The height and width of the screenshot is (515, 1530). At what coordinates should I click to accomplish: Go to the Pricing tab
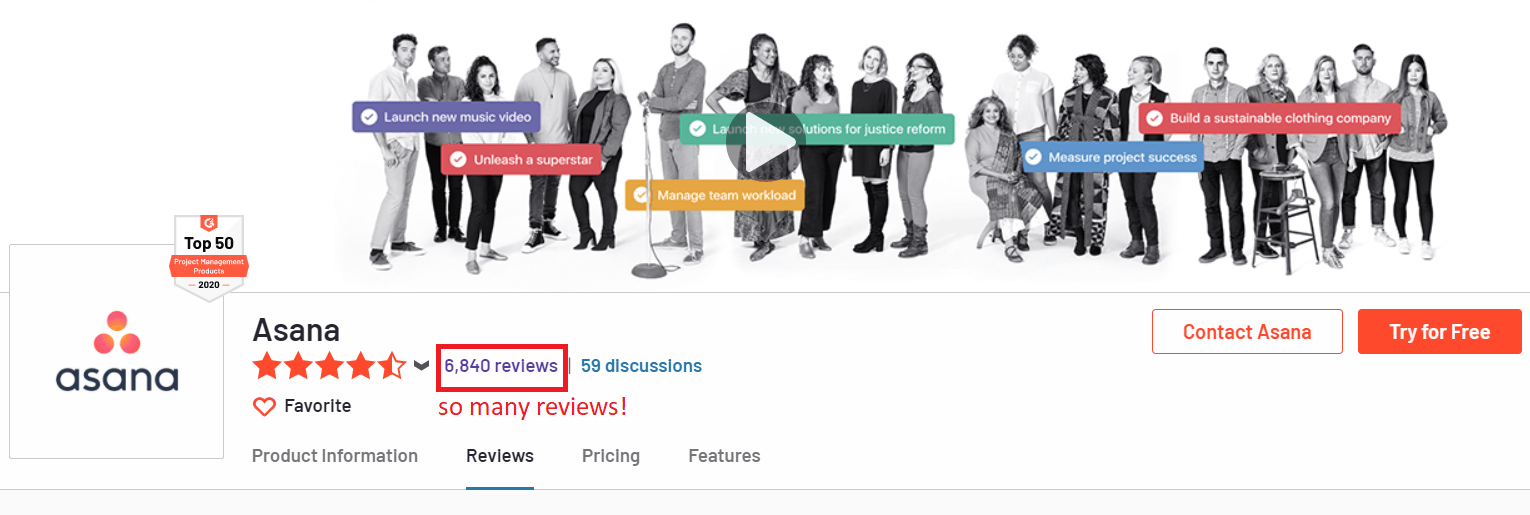[611, 456]
